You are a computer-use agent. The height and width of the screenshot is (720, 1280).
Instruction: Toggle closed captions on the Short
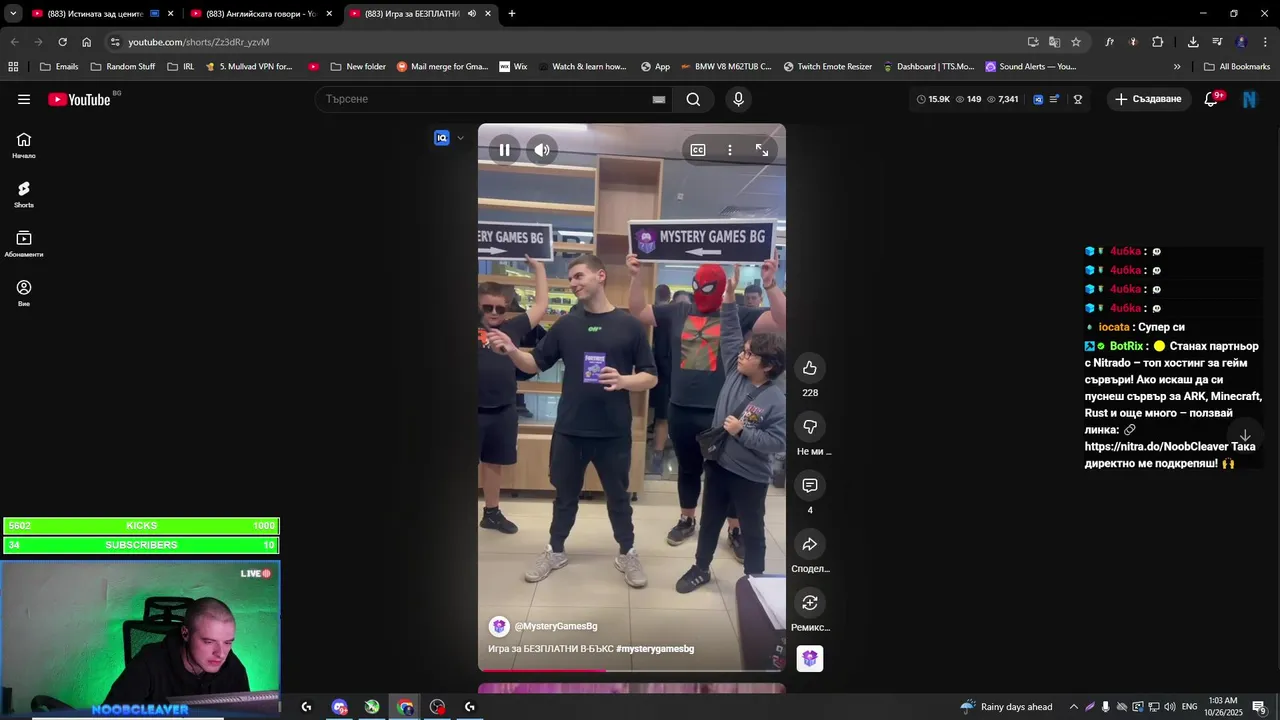pos(698,150)
